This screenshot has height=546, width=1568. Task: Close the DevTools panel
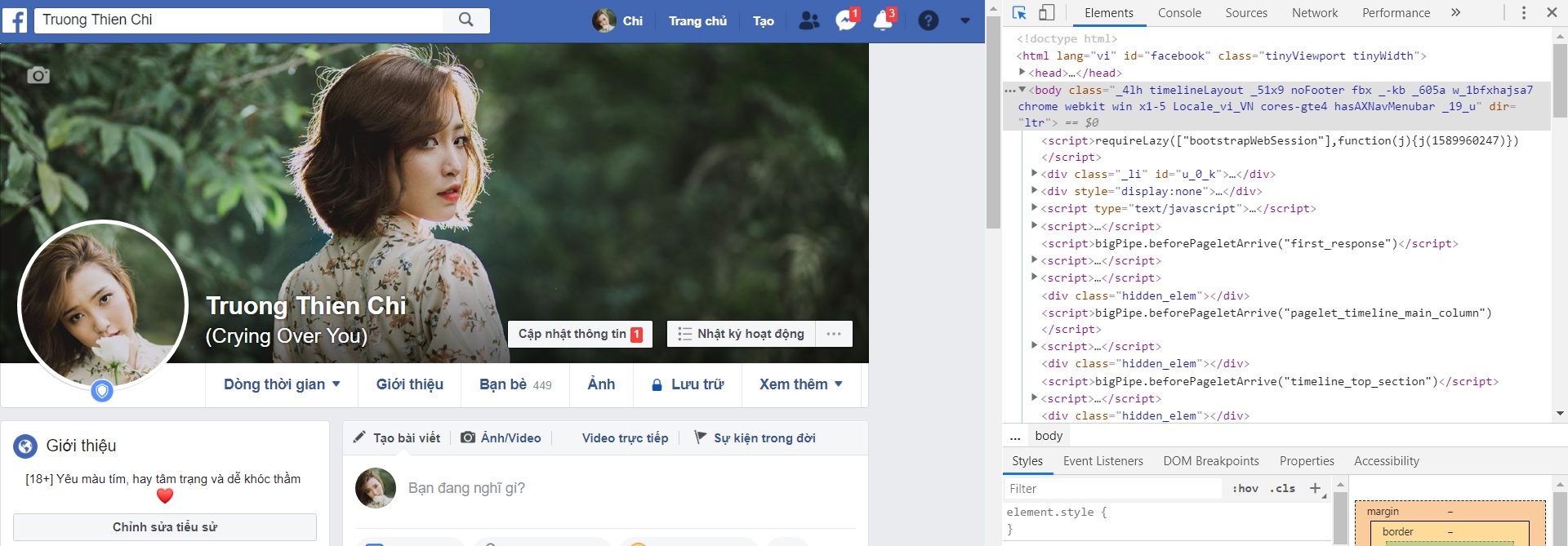pos(1552,13)
